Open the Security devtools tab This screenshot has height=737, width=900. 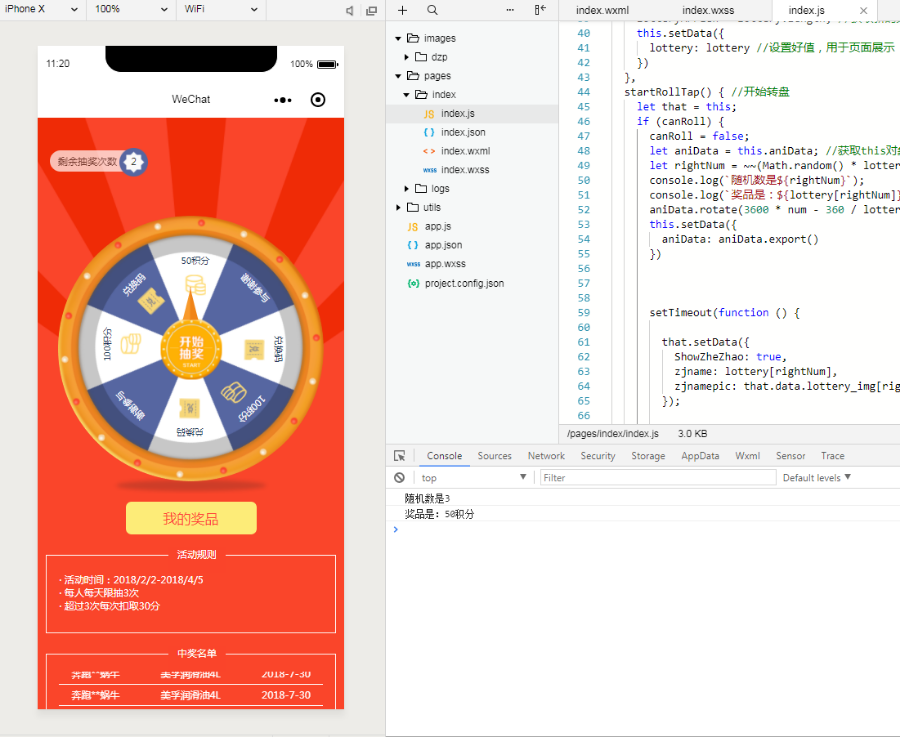598,456
